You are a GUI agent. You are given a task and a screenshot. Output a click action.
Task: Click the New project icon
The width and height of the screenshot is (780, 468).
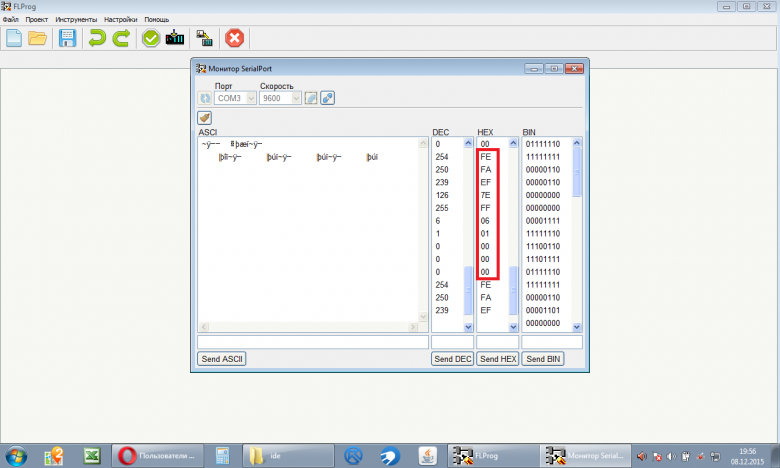(14, 39)
